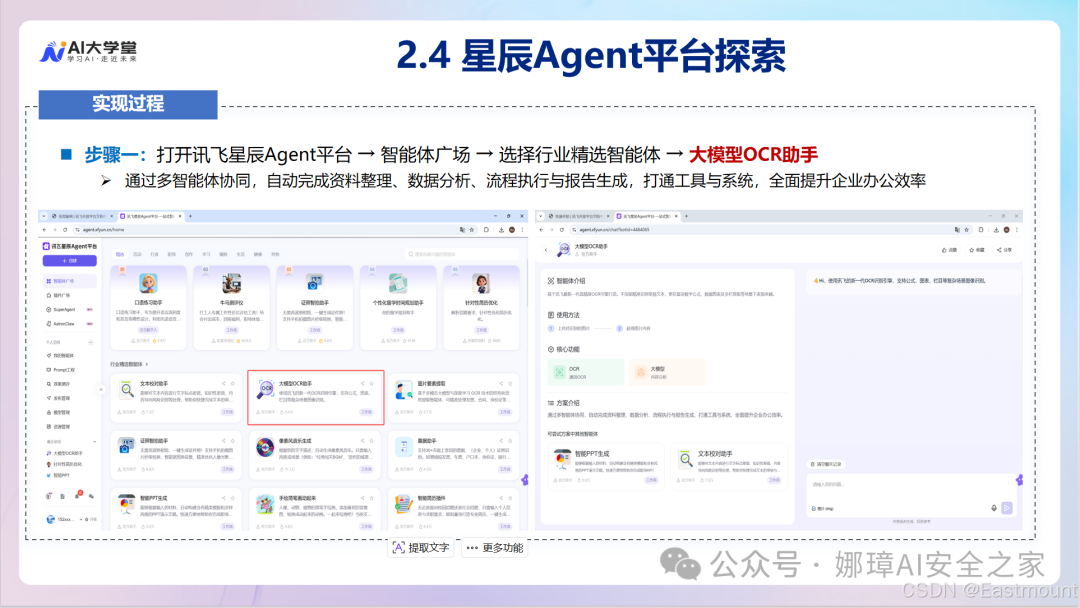Select the 大模型 core feature card
This screenshot has height=608, width=1080.
point(667,373)
